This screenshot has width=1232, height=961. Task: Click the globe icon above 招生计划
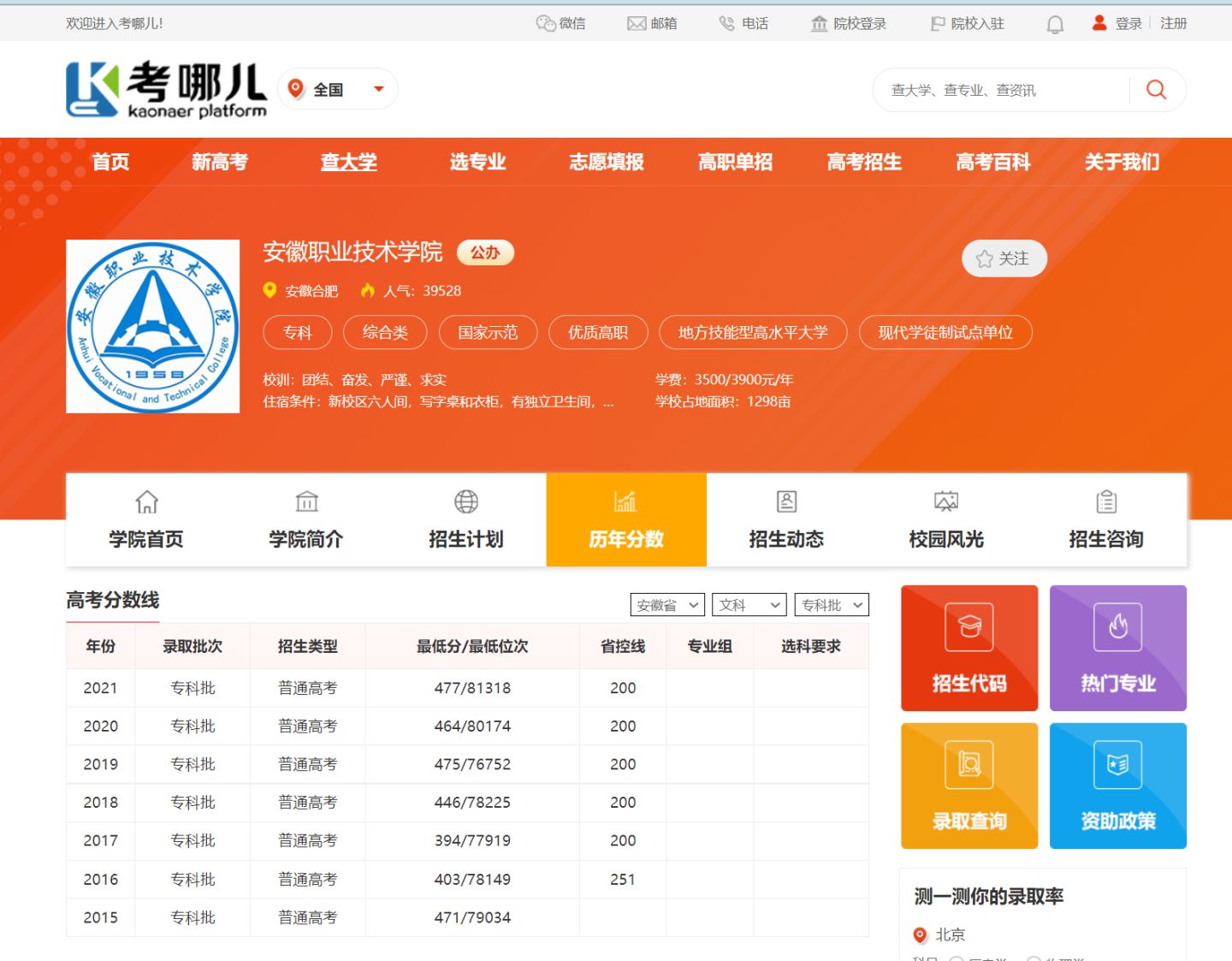point(466,501)
